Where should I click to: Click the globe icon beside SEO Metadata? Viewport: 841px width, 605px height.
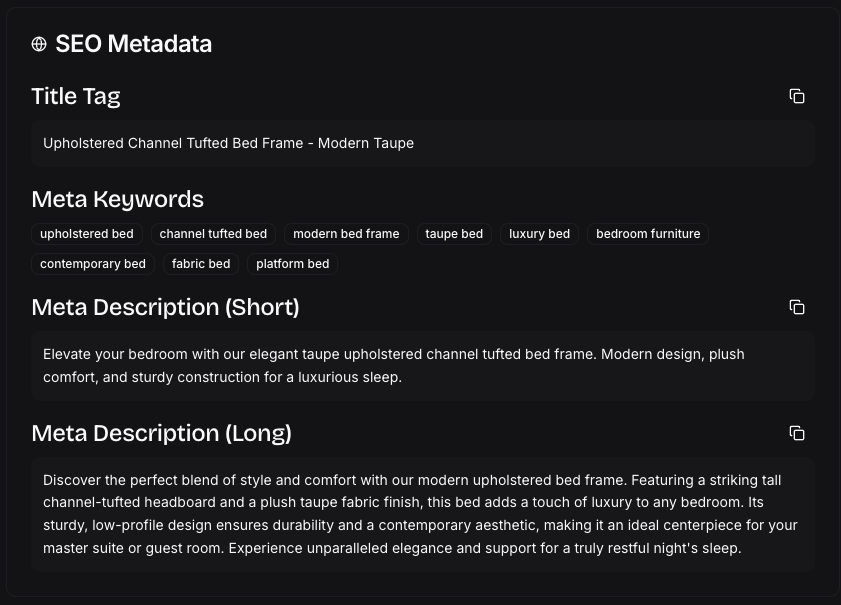coord(38,44)
